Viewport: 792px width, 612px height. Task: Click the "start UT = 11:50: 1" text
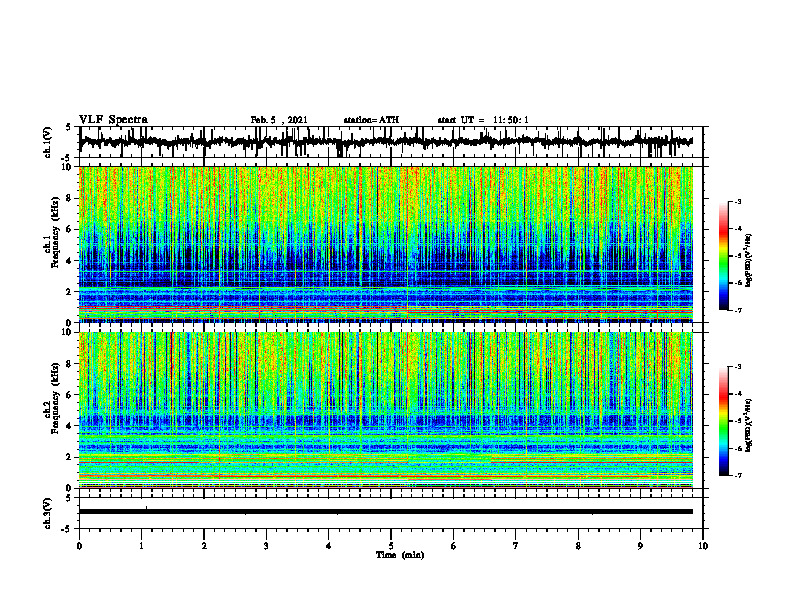pos(483,120)
